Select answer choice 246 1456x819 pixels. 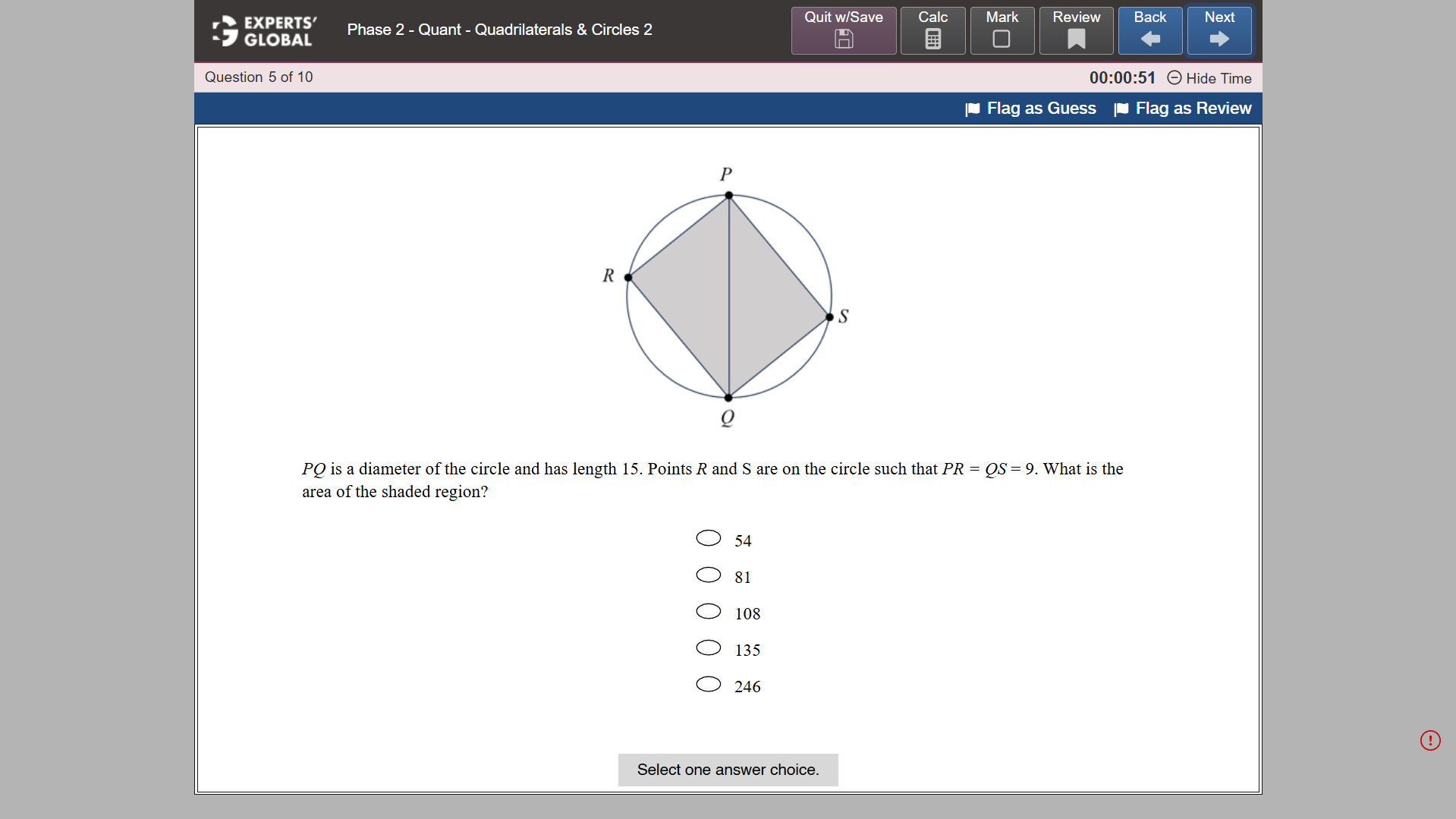(708, 684)
